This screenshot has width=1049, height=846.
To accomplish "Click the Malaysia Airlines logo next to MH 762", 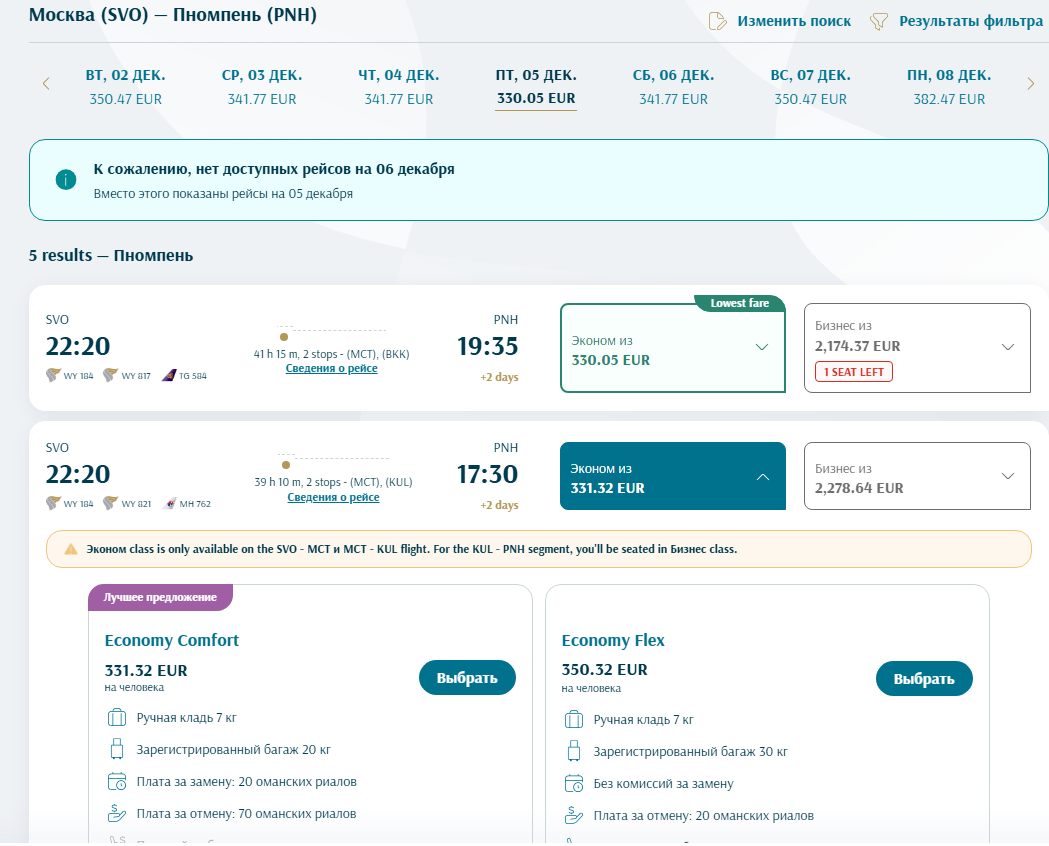I will point(169,503).
